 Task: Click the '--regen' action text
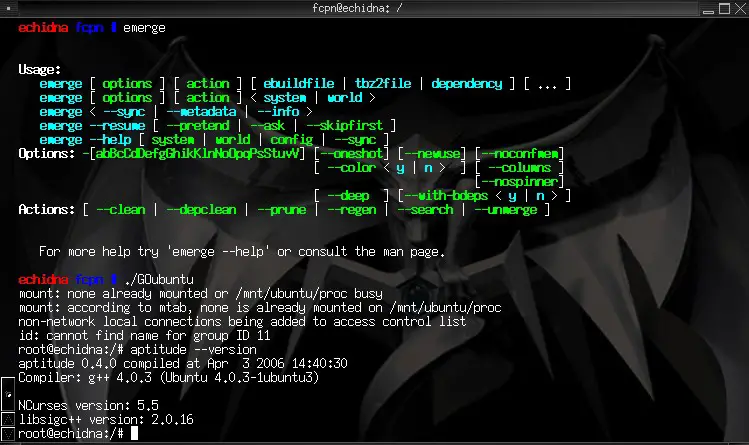coord(352,210)
